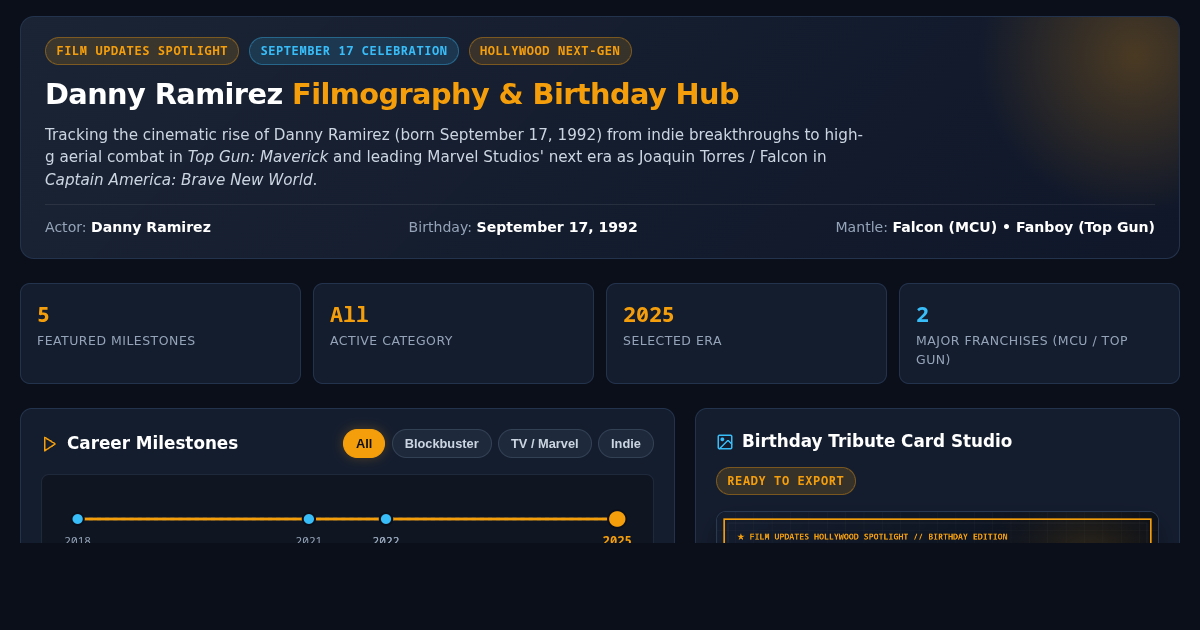The image size is (1200, 630).
Task: Open the Major Franchises stat card
Action: click(x=1039, y=333)
